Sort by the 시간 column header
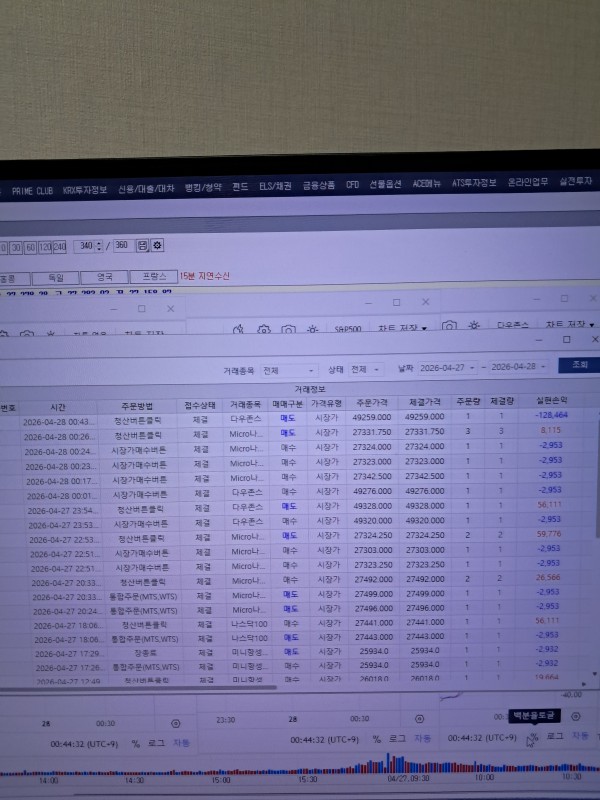 click(x=58, y=407)
